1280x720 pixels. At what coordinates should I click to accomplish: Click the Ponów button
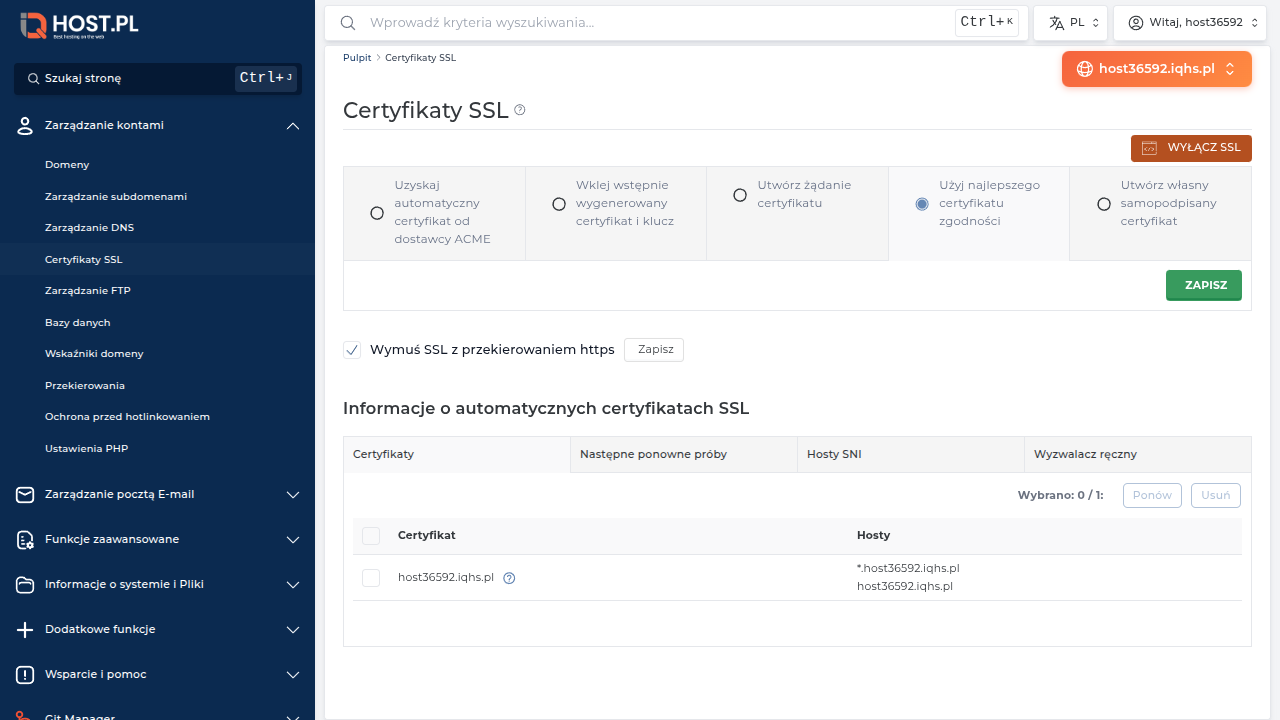click(x=1152, y=495)
